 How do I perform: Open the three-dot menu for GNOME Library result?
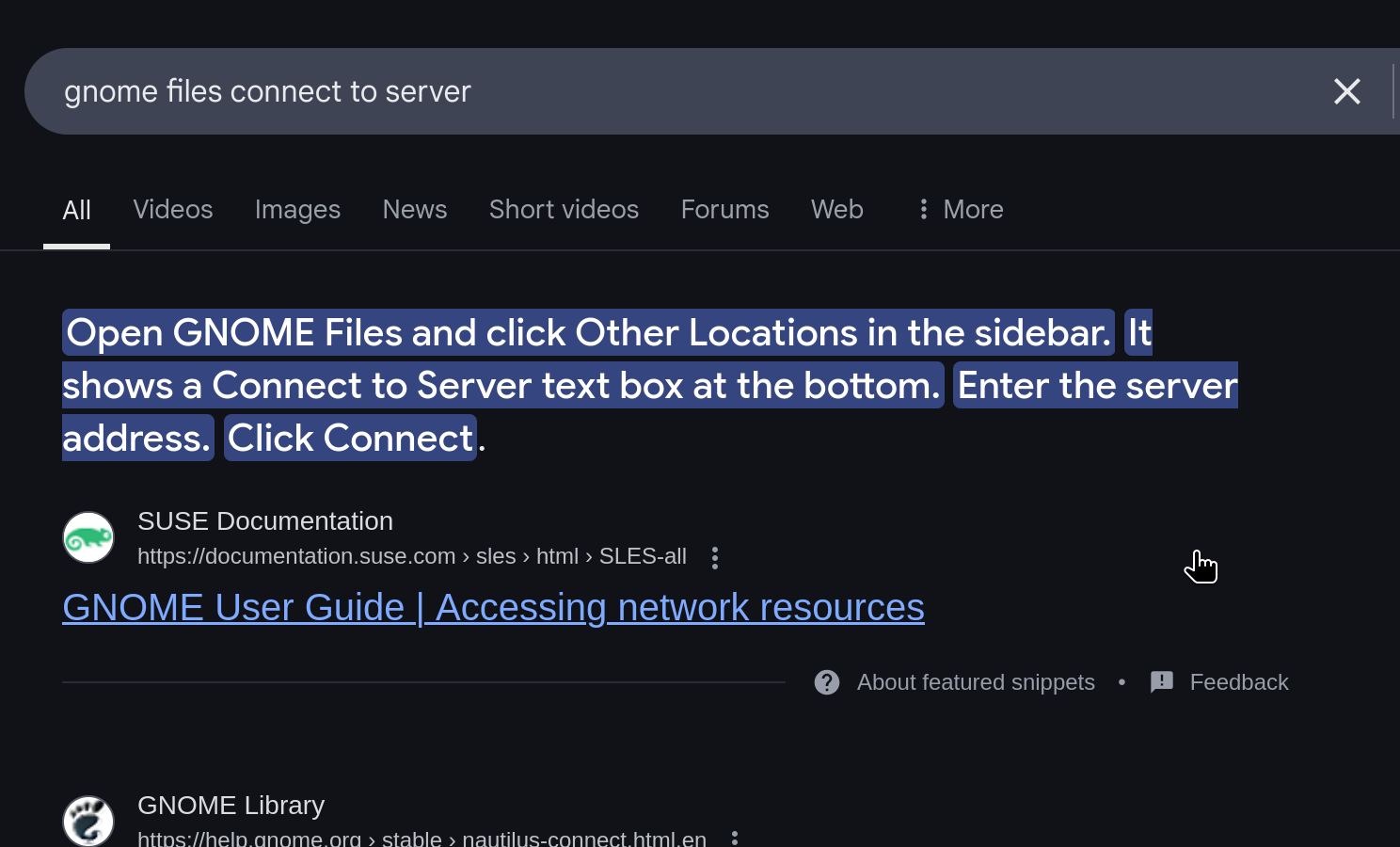tap(735, 838)
